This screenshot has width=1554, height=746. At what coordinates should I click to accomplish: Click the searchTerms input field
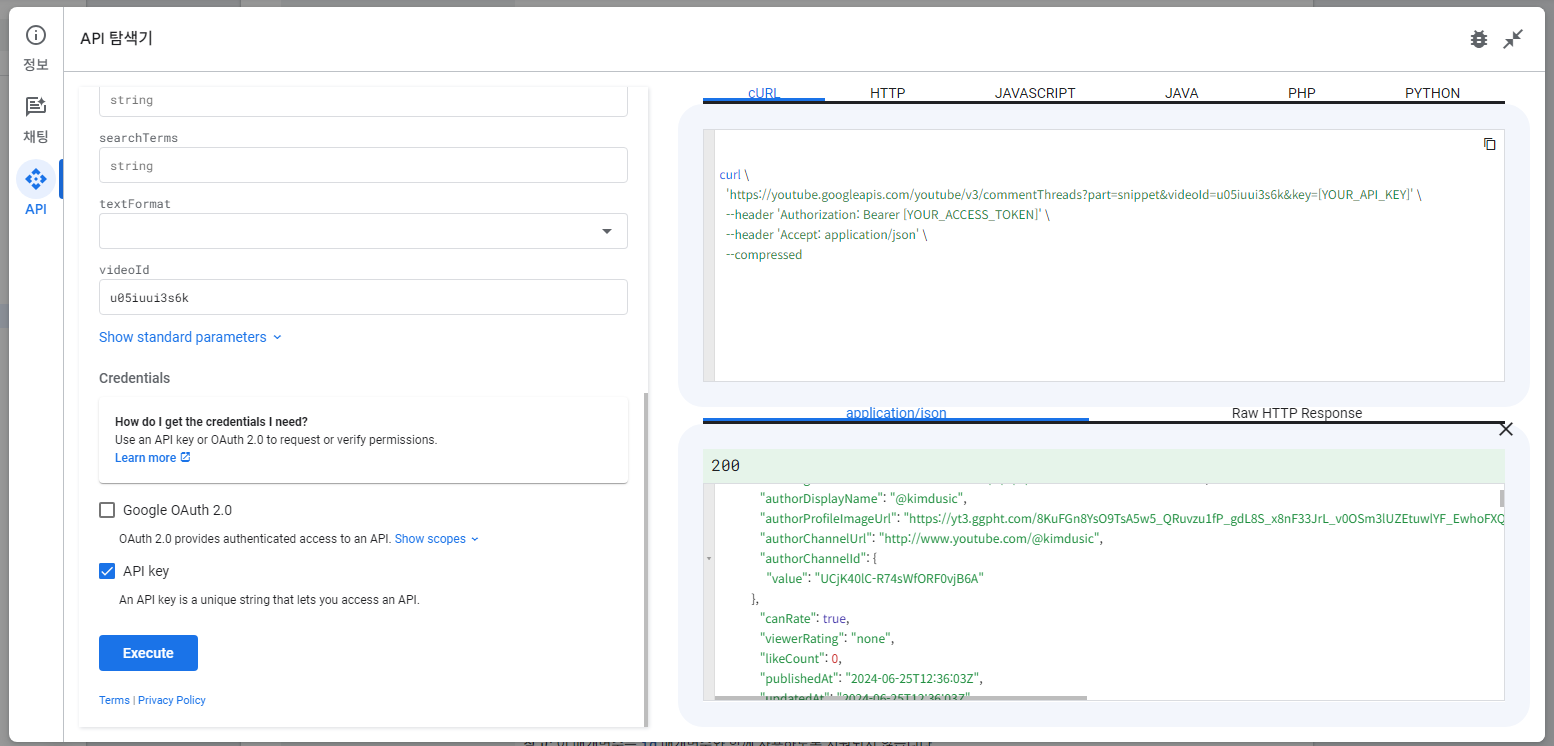363,165
